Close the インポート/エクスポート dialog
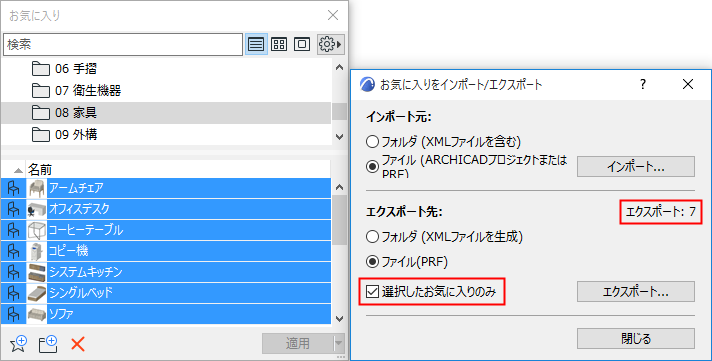Image resolution: width=712 pixels, height=361 pixels. click(x=688, y=84)
